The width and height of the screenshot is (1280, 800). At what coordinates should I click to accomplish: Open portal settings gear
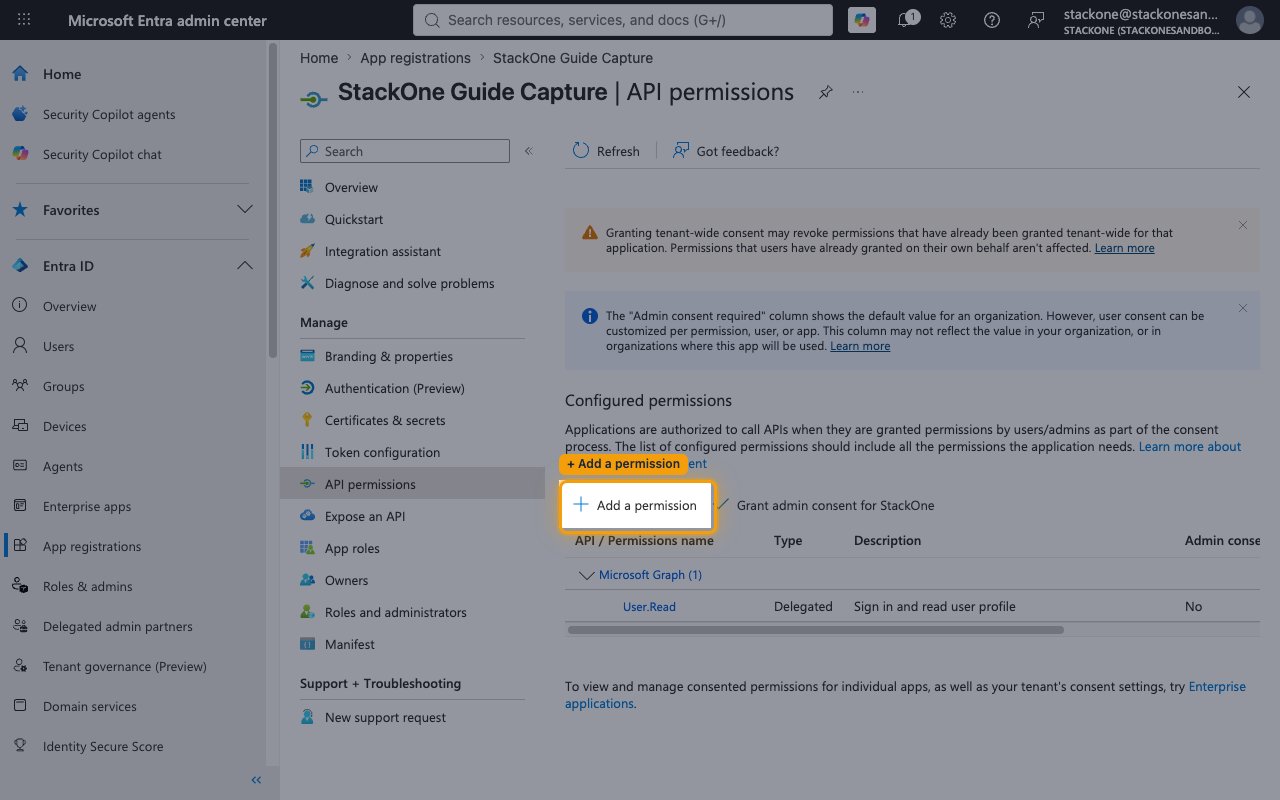948,20
